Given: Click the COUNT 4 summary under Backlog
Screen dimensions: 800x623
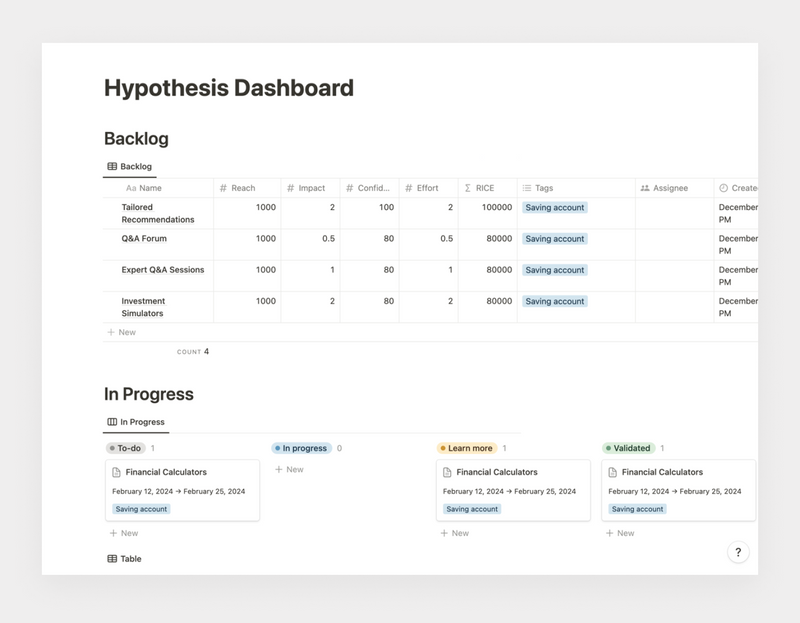Looking at the screenshot, I should click(x=192, y=352).
